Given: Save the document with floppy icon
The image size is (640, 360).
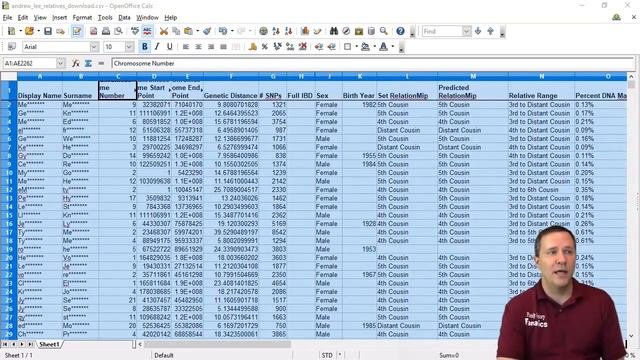Looking at the screenshot, I should tap(48, 31).
